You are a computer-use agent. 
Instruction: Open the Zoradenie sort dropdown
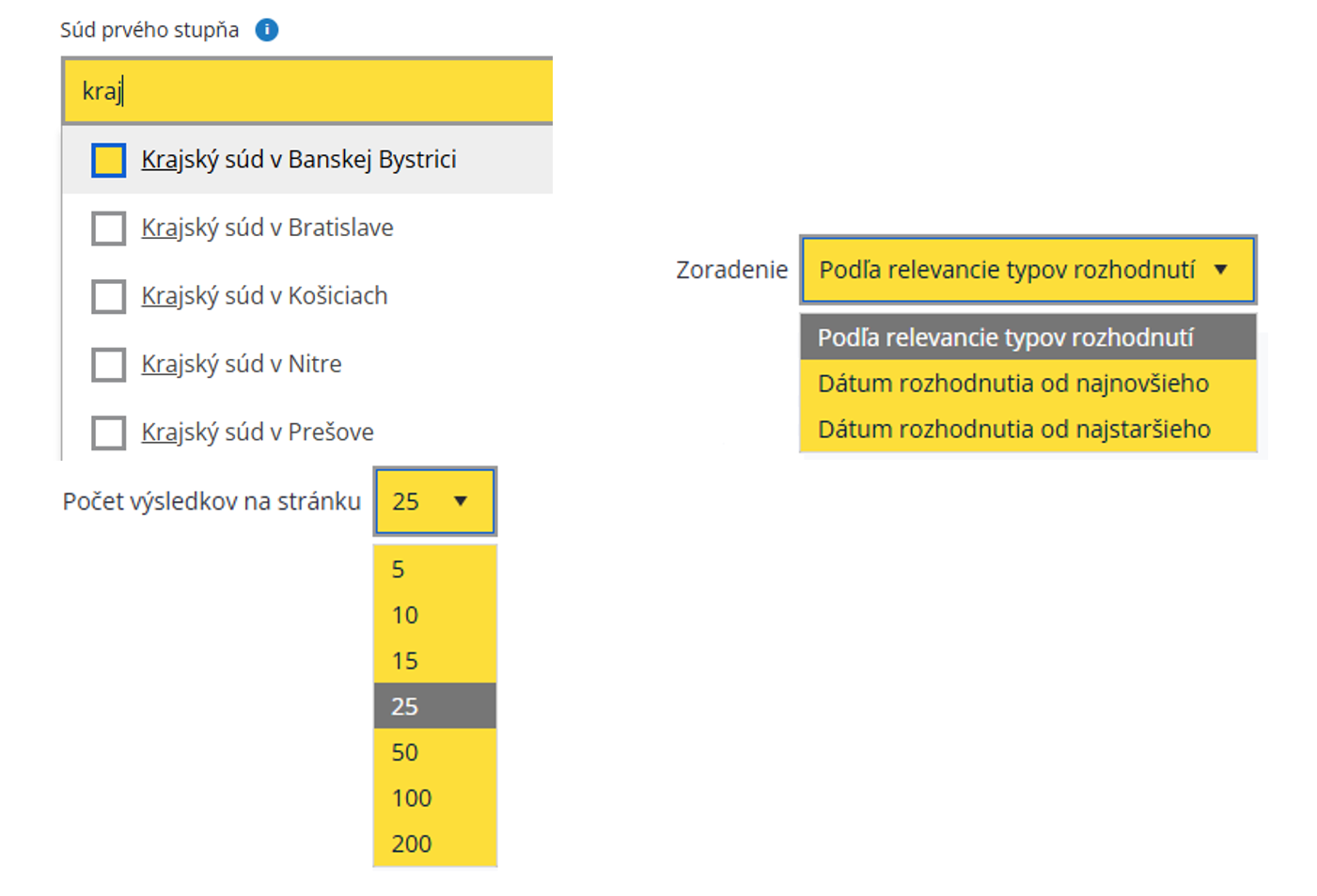[1007, 270]
